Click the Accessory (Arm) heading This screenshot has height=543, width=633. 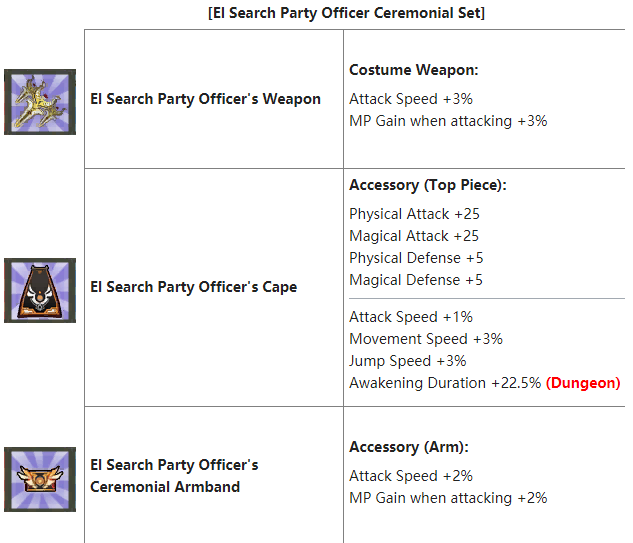(409, 447)
